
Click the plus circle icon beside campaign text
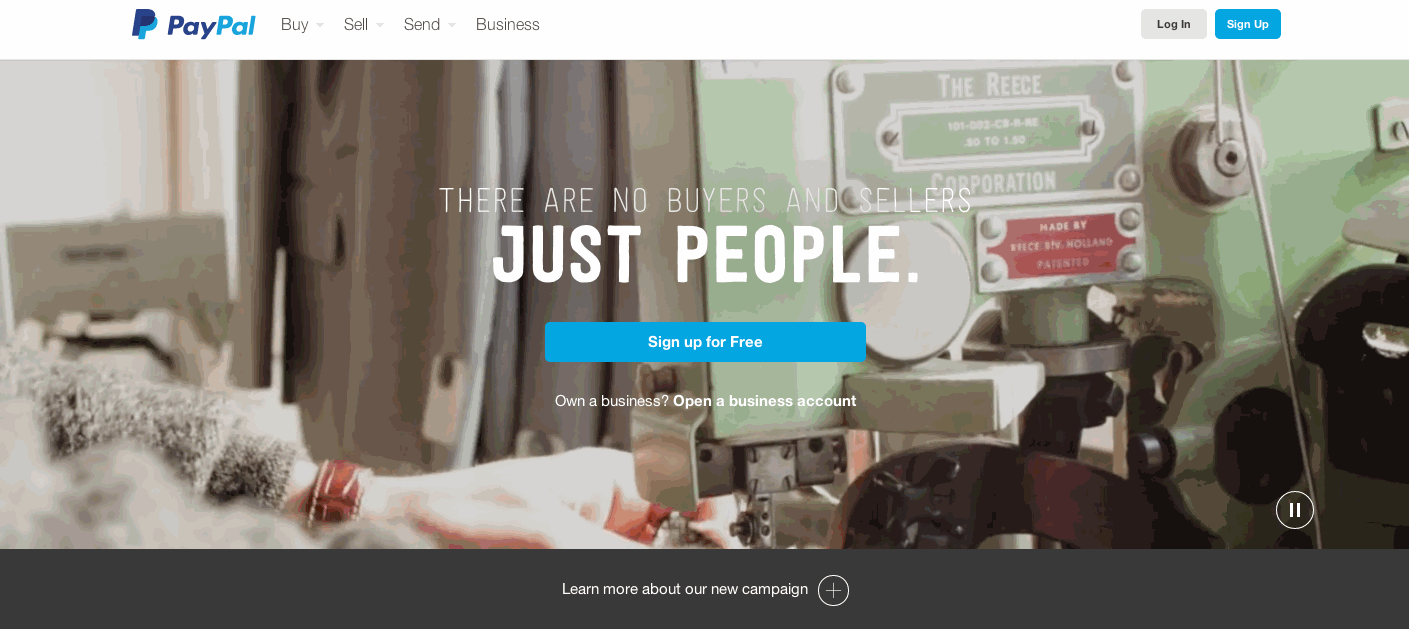tap(833, 590)
